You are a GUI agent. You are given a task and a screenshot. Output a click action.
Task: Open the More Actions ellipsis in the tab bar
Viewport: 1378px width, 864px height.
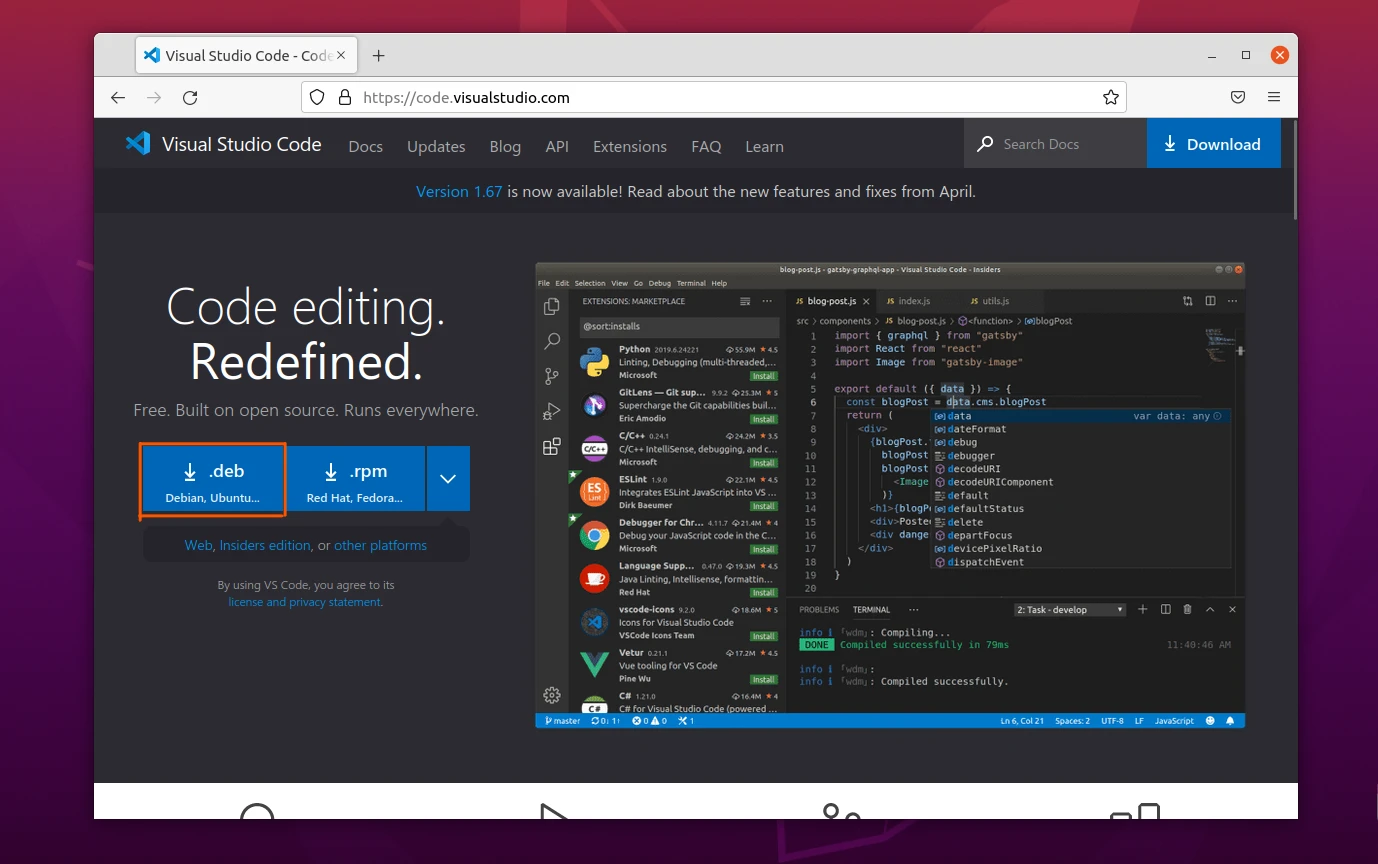[x=1232, y=300]
